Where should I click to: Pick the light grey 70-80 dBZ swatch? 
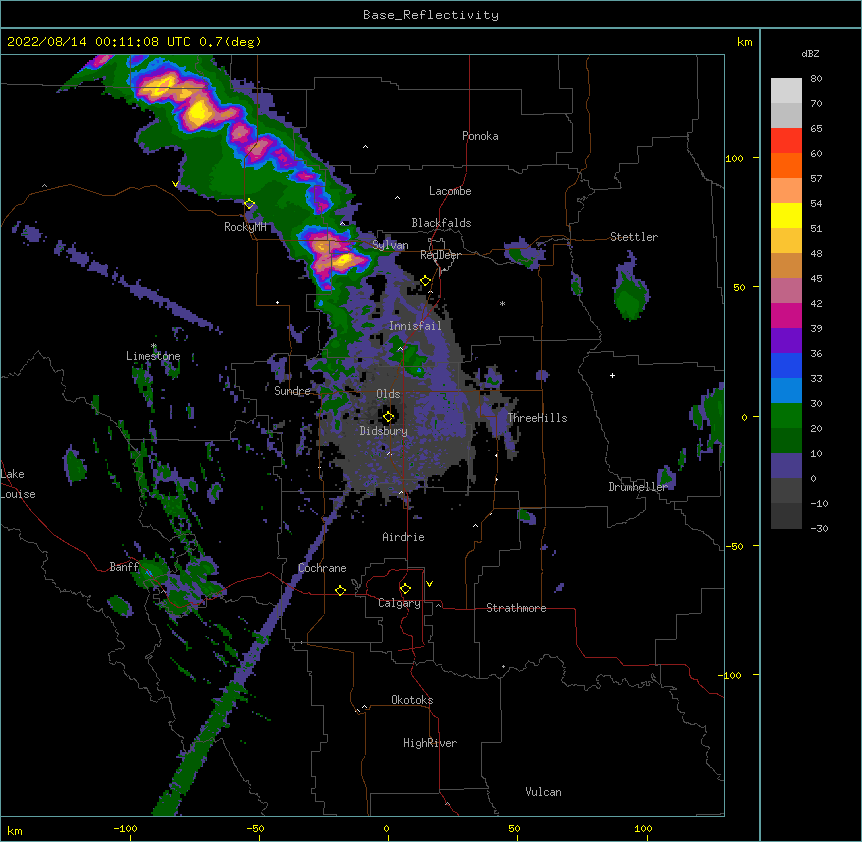coord(786,91)
